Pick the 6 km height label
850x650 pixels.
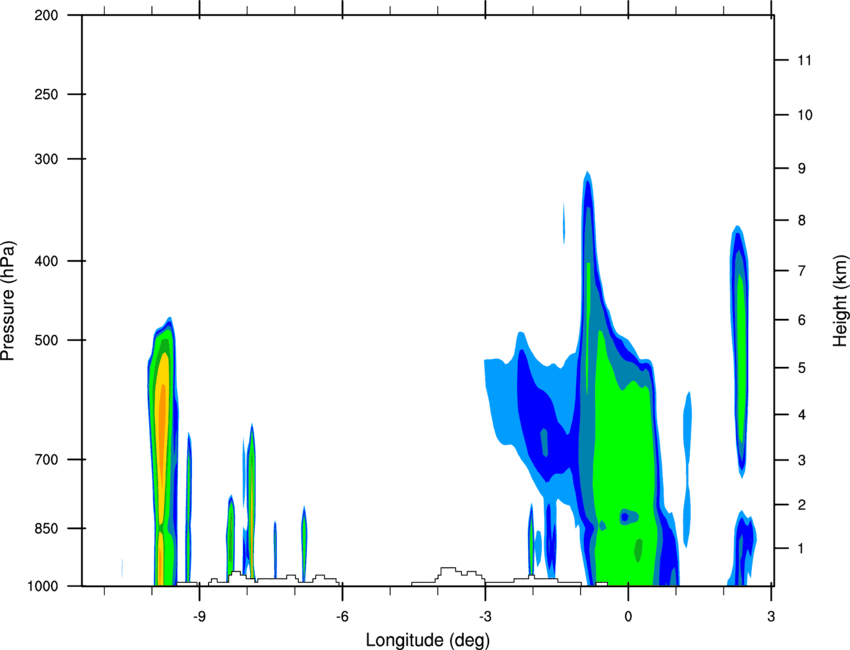tap(801, 320)
